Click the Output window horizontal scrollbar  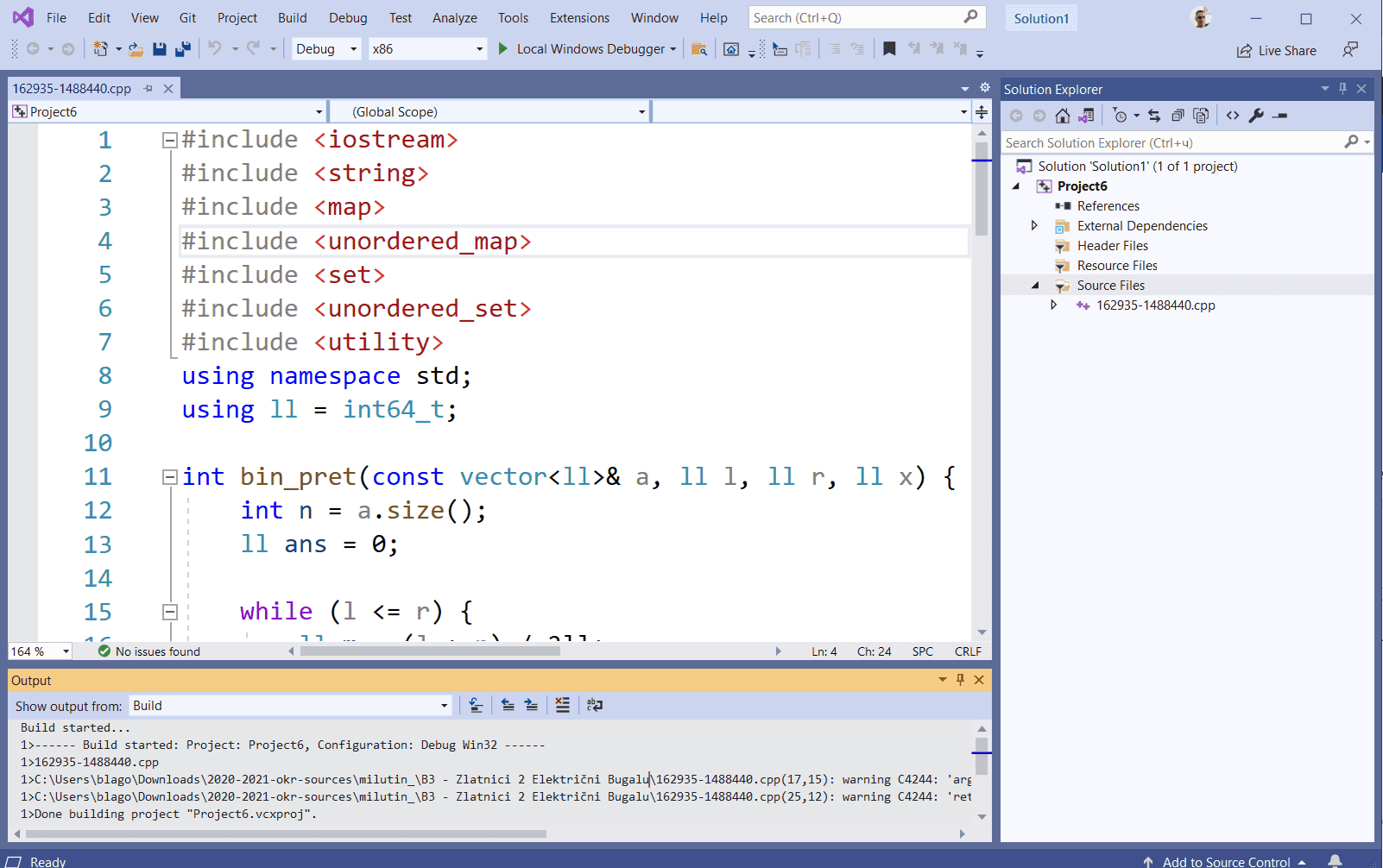pos(494,833)
